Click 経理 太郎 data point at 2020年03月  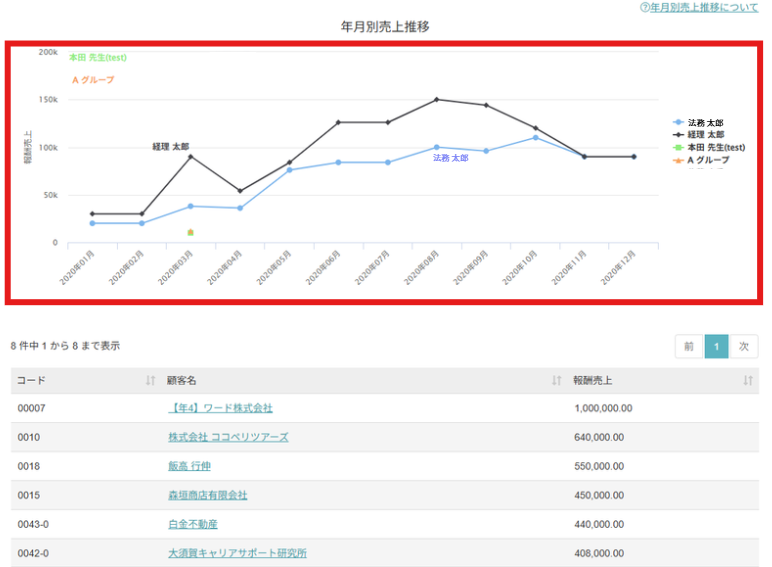(190, 156)
